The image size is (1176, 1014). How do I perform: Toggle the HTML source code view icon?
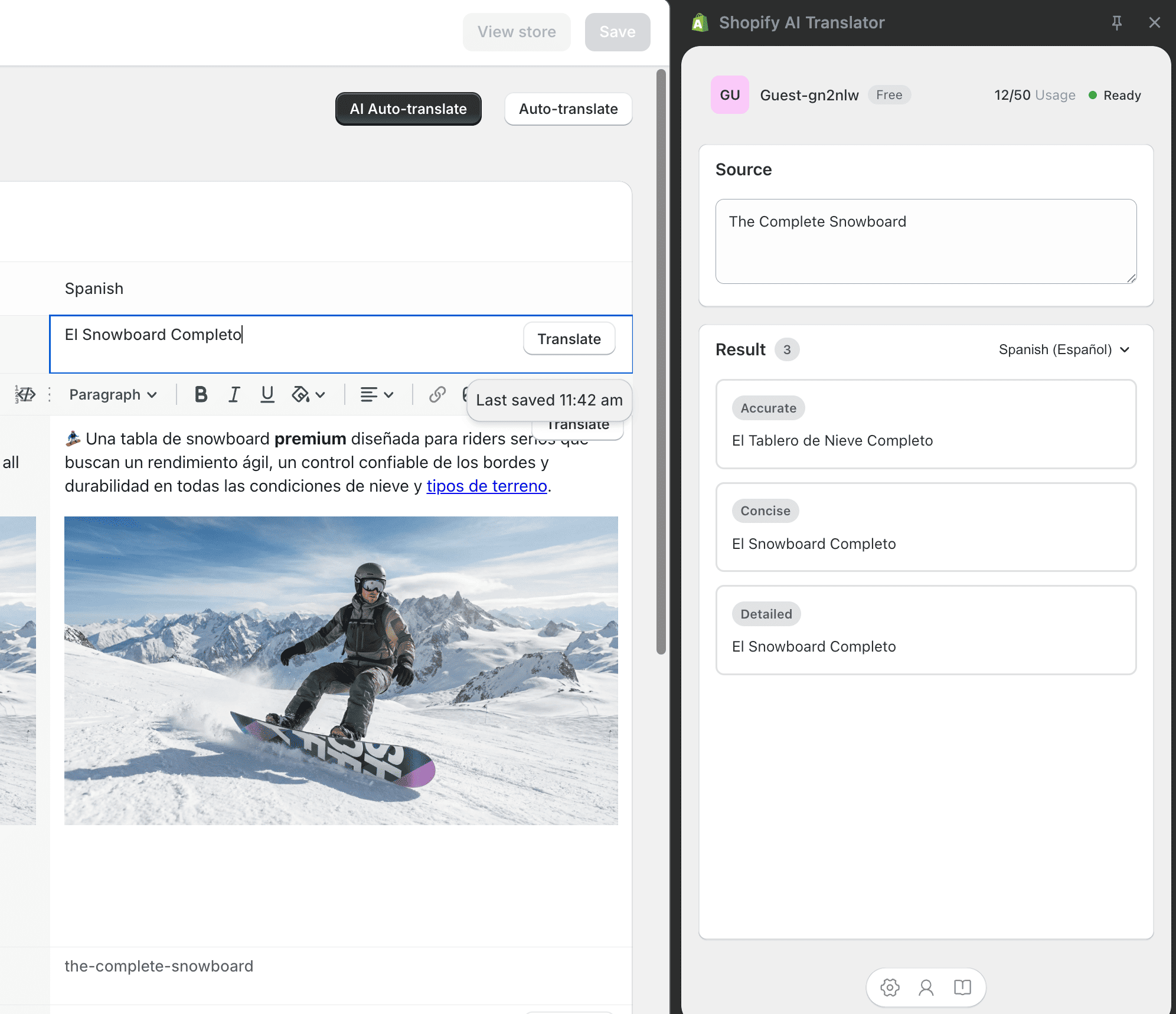click(25, 394)
